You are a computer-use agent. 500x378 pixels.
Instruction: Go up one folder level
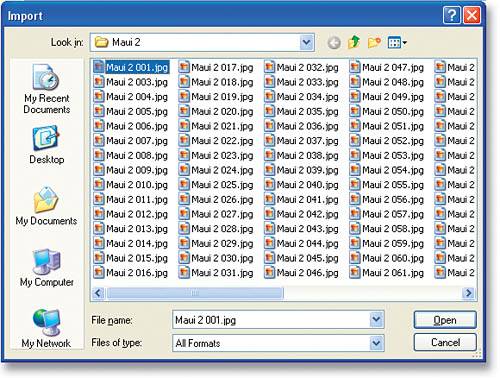[x=354, y=42]
